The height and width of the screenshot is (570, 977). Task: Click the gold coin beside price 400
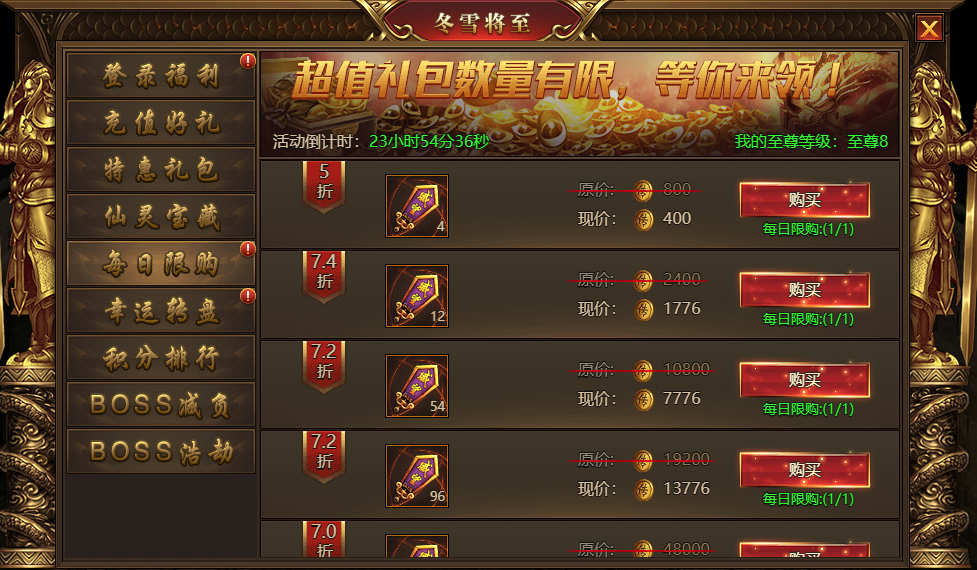click(644, 219)
